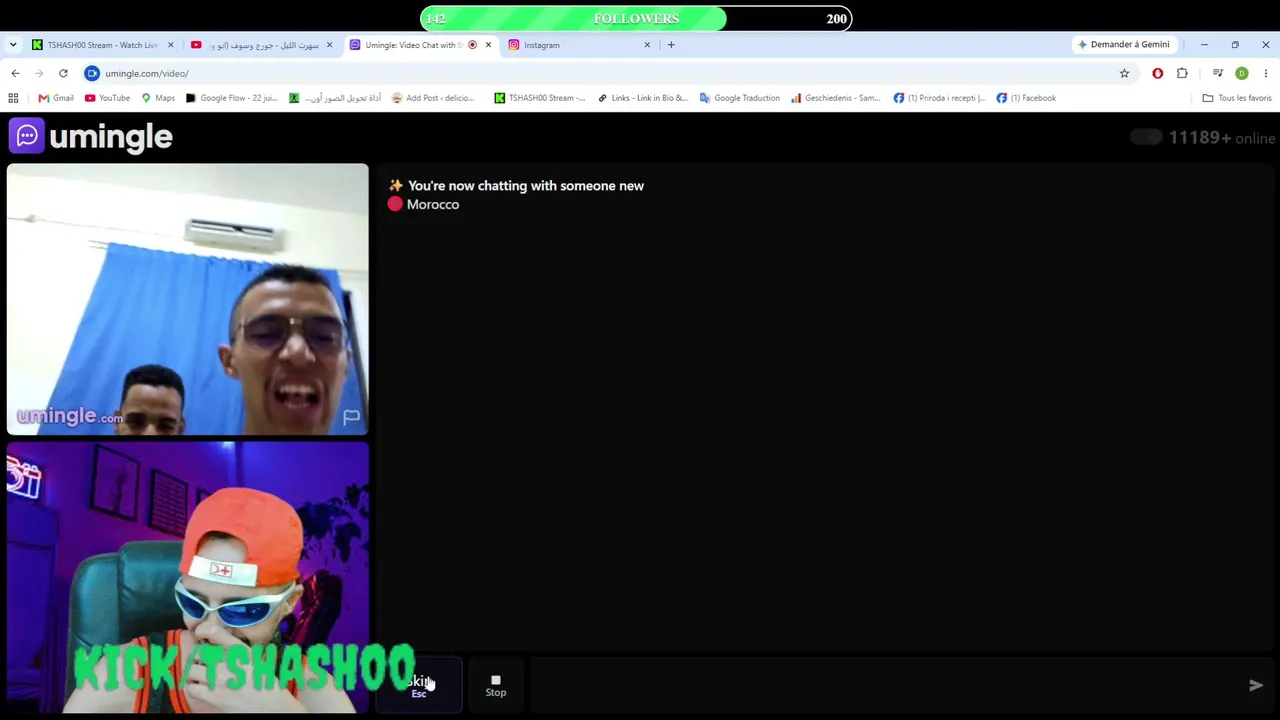Click the Demander à Gemini button

(1123, 45)
